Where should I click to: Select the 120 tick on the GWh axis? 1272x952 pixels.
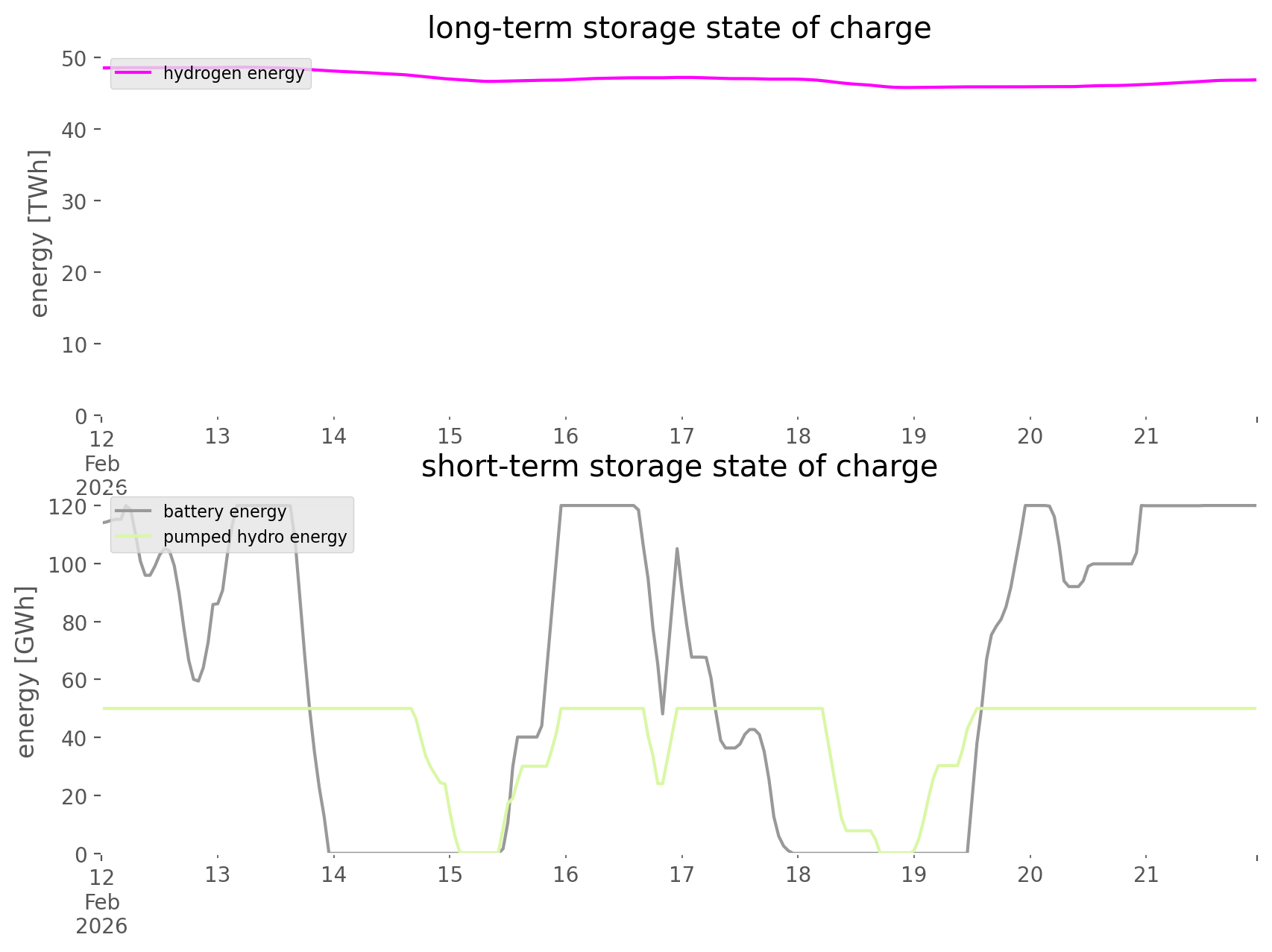click(x=68, y=507)
